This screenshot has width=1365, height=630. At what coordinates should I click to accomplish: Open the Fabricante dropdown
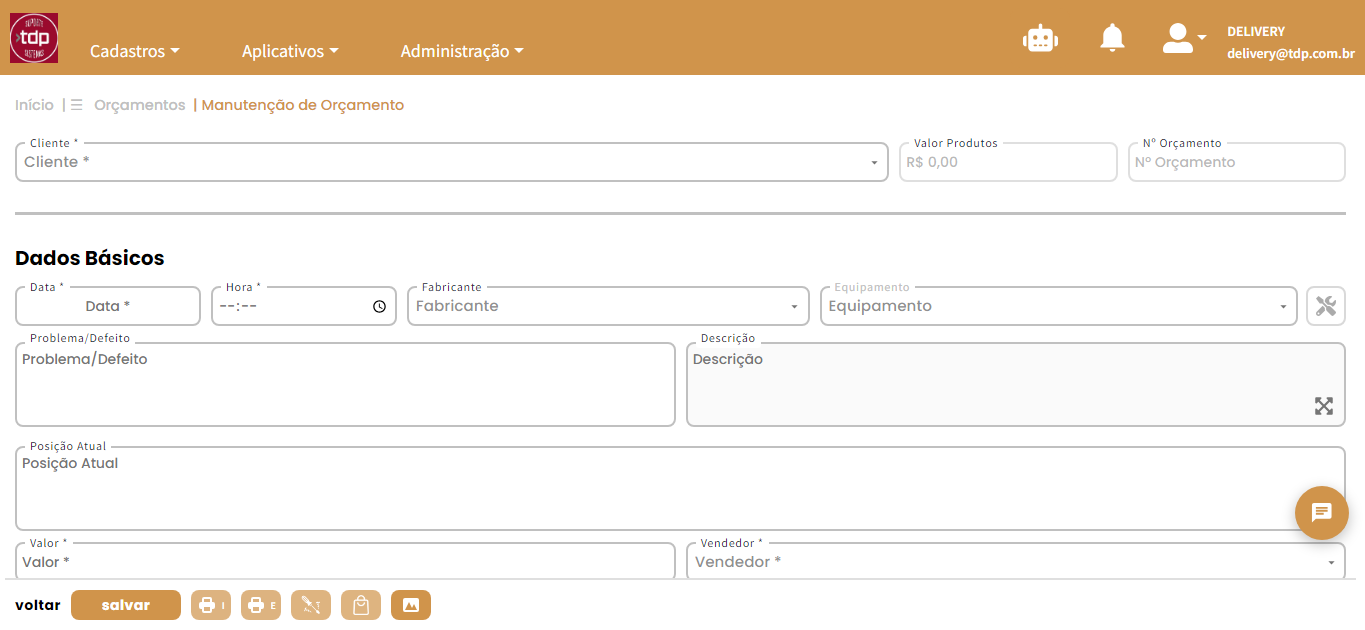pos(608,306)
